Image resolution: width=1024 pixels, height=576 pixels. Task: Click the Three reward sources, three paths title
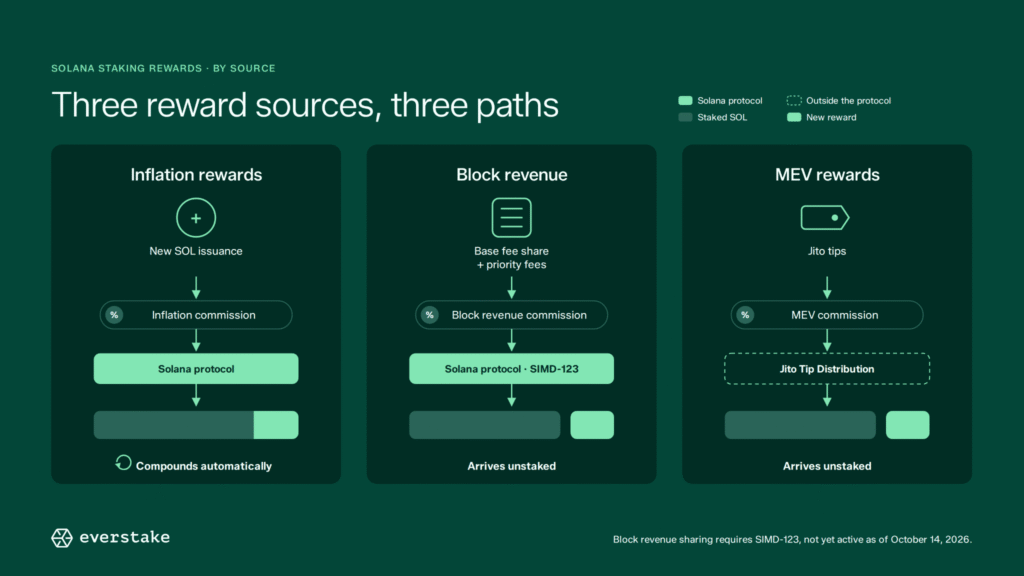pos(305,106)
